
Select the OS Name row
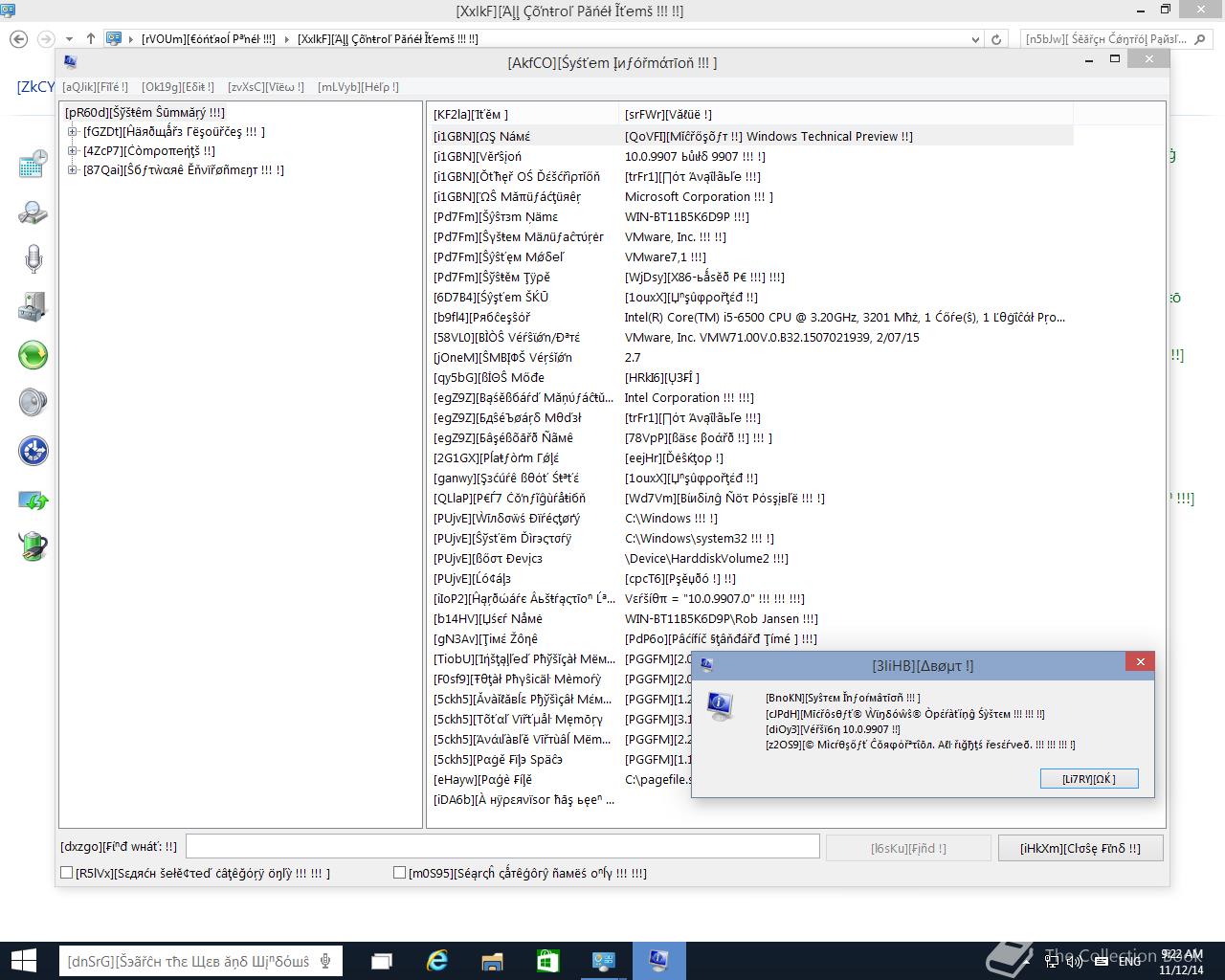[x=750, y=137]
